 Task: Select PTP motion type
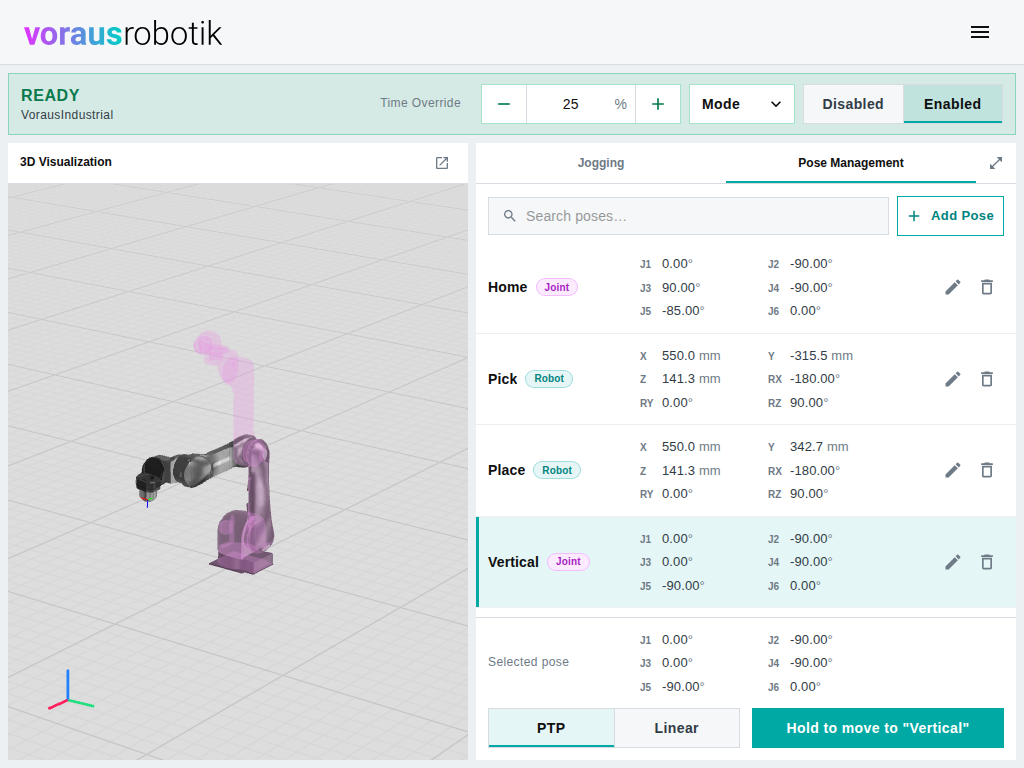pyautogui.click(x=551, y=728)
